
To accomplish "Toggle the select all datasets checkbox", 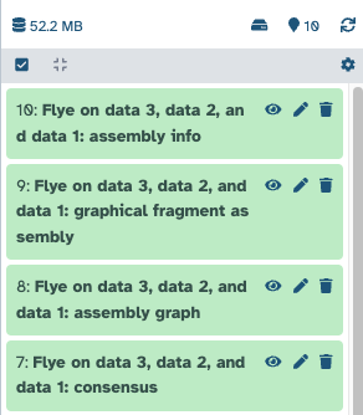I will (22, 65).
